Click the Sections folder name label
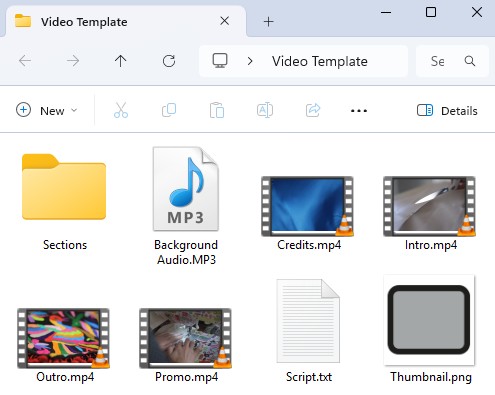Viewport: 495px width, 395px height. click(x=65, y=245)
